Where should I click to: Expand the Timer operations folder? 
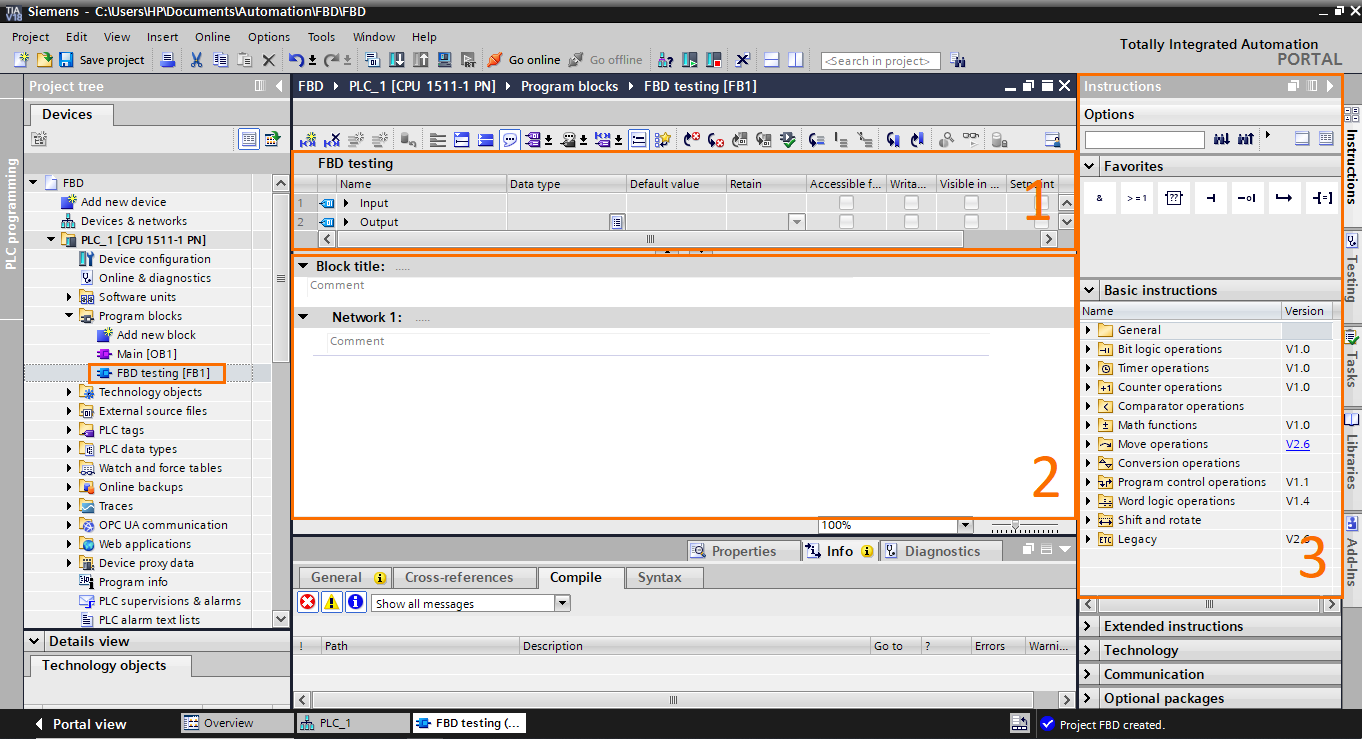tap(1089, 368)
